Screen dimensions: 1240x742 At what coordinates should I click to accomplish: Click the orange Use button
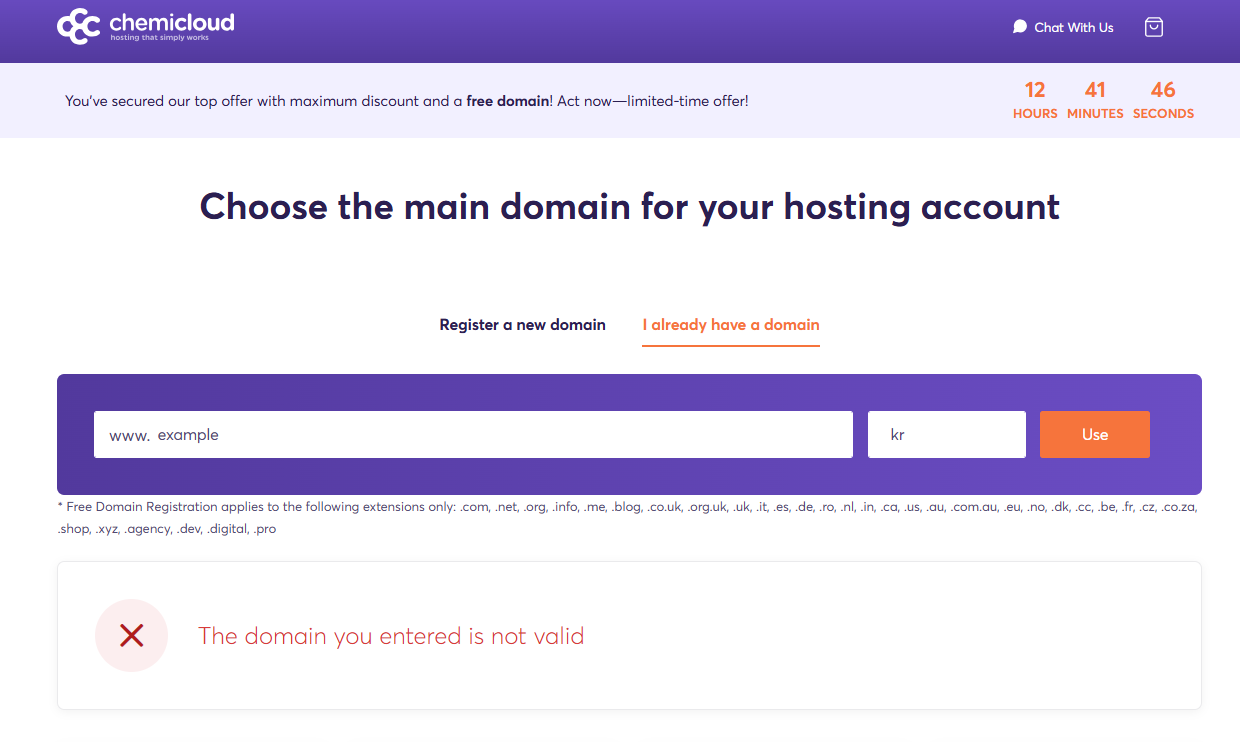pyautogui.click(x=1094, y=434)
